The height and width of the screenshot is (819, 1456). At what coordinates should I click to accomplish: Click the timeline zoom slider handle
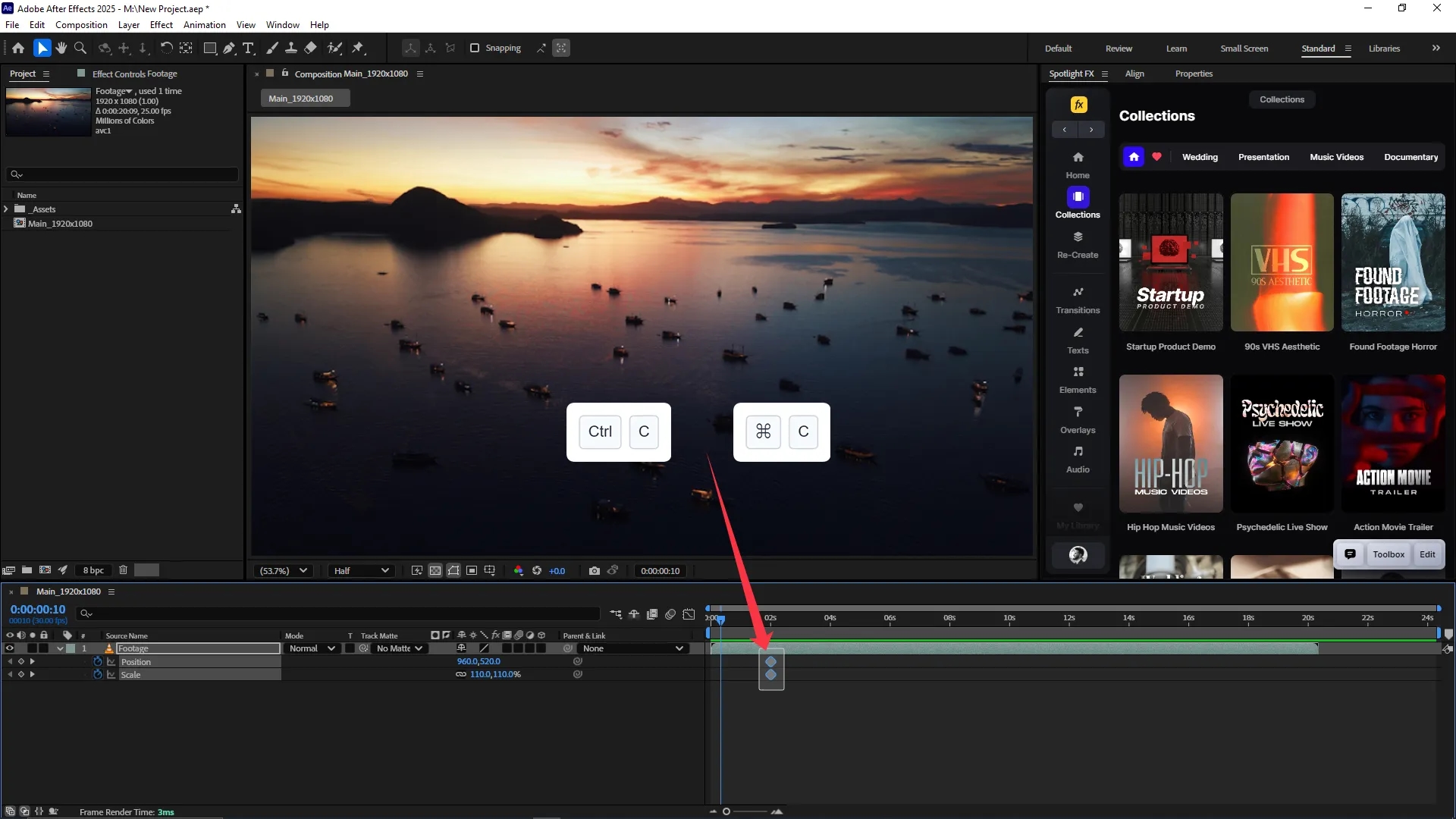tap(726, 811)
